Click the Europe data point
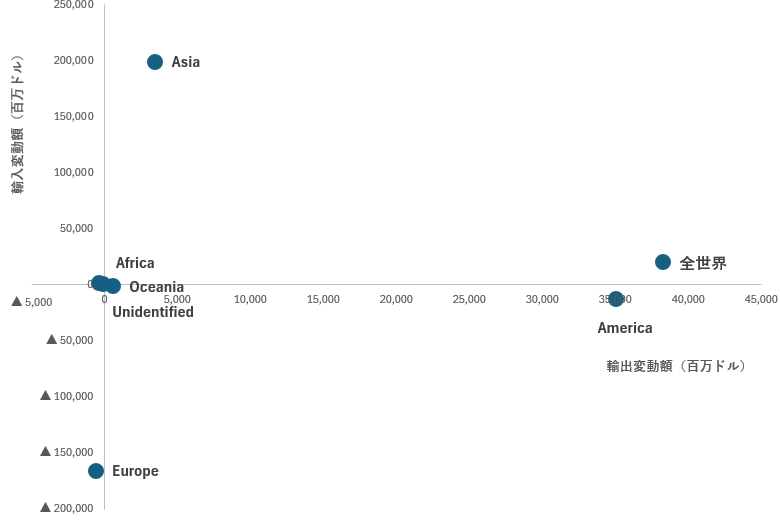This screenshot has width=780, height=525. (x=96, y=471)
